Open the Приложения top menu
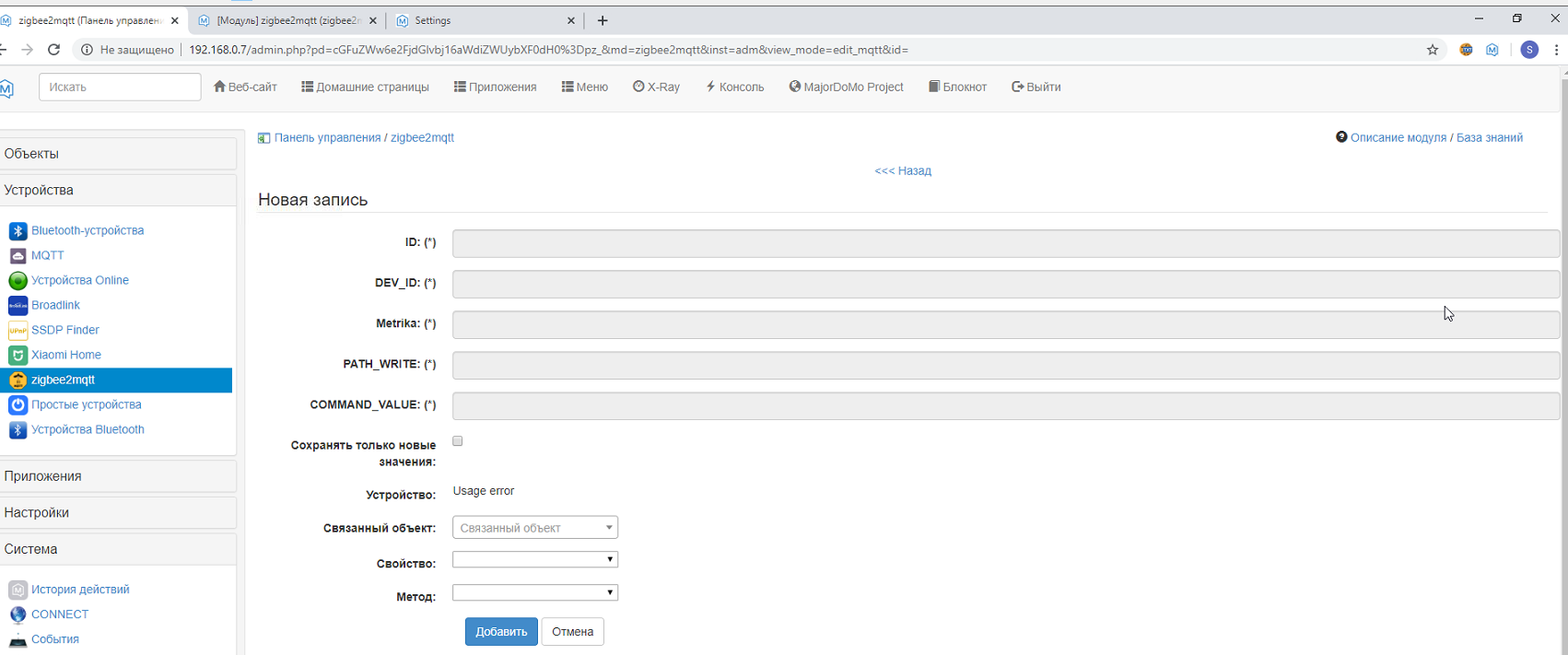Screen dimensions: 1568x655 point(495,87)
